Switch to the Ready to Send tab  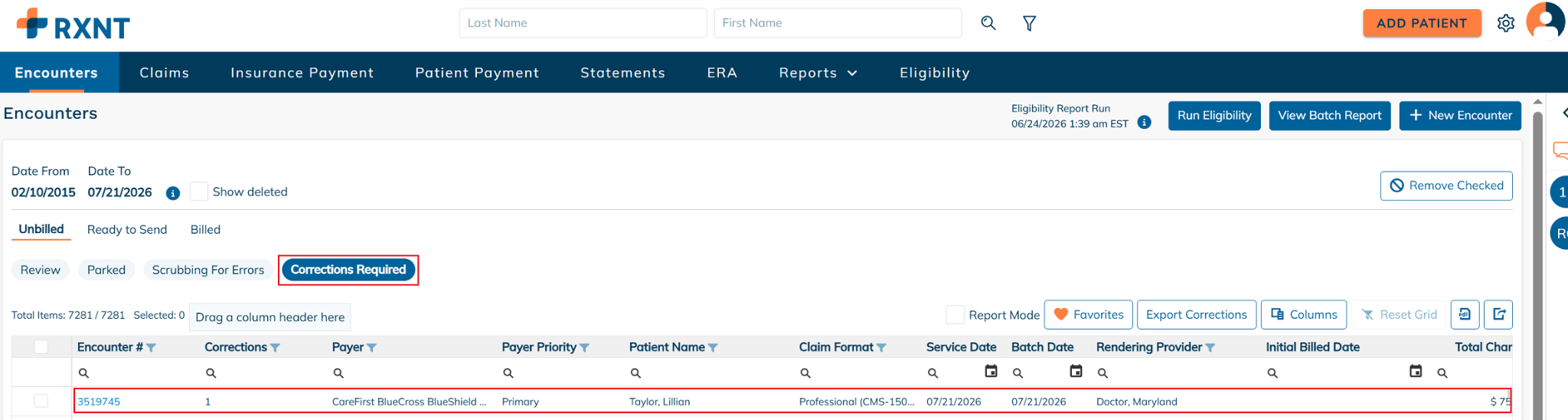(x=127, y=229)
